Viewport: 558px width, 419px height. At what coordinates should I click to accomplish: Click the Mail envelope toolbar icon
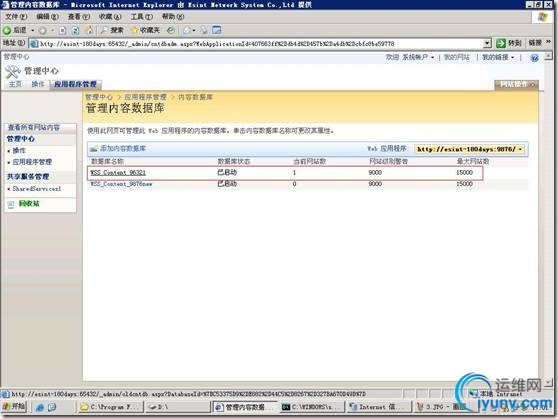coord(187,30)
